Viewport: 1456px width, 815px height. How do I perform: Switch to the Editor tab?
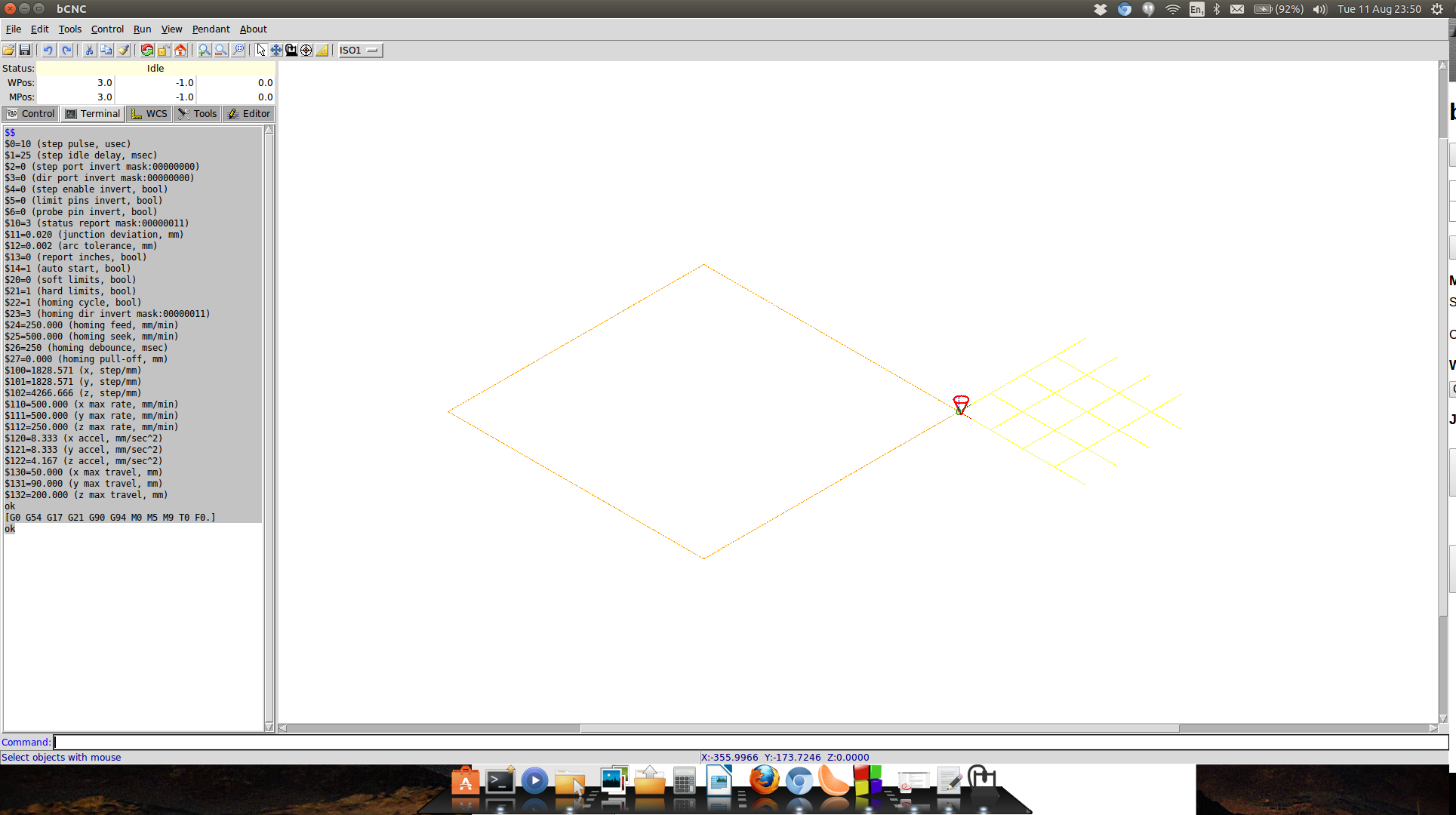pos(249,113)
